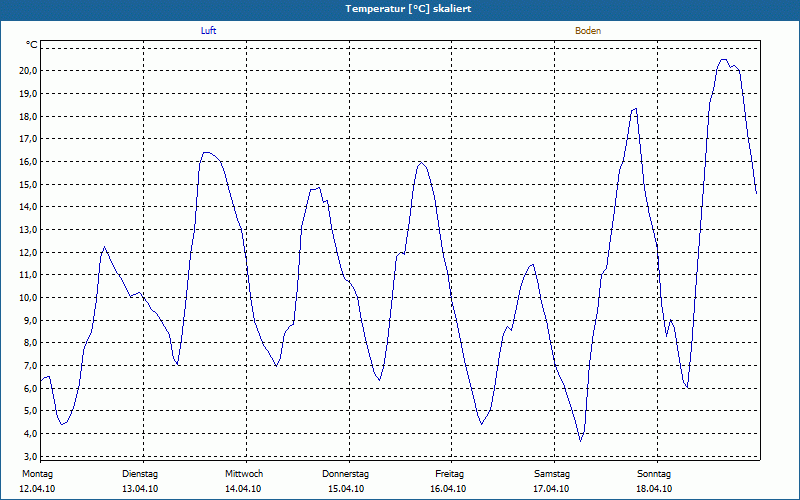Viewport: 800px width, 500px height.
Task: Click the date 14.04.10
Action: (243, 489)
